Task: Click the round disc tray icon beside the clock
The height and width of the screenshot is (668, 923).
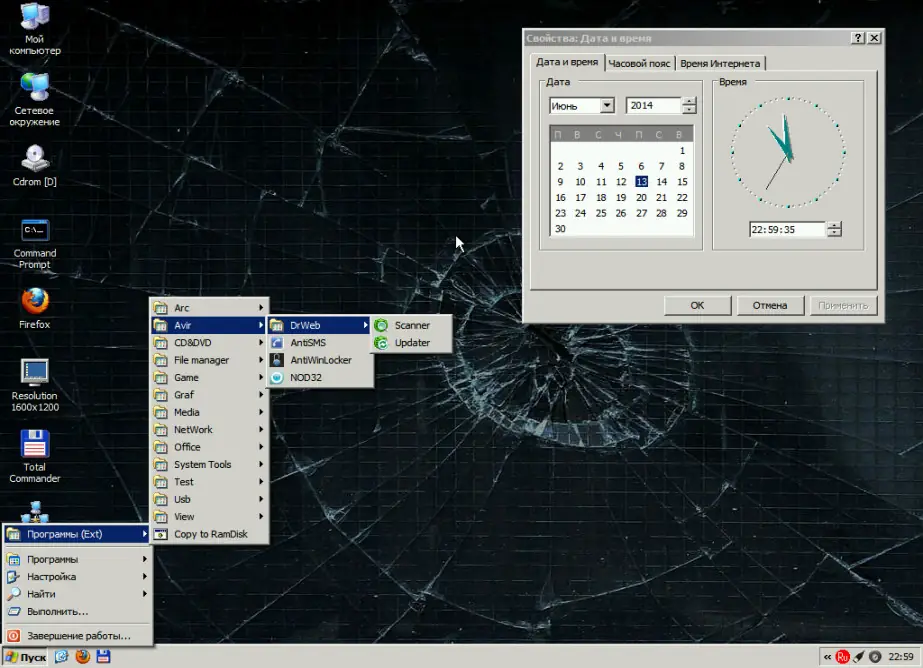Action: click(875, 657)
